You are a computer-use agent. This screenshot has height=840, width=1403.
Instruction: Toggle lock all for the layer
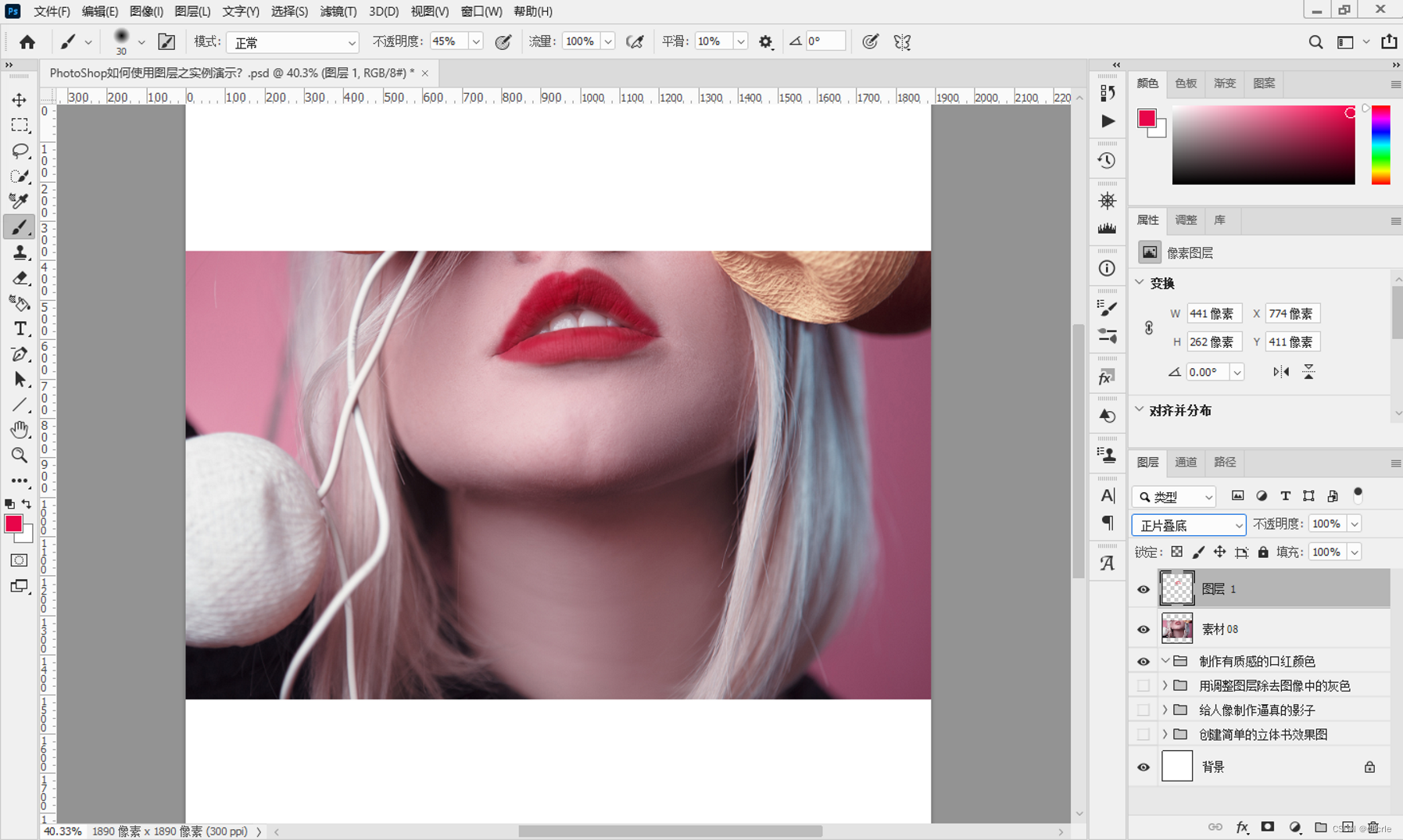(x=1263, y=552)
